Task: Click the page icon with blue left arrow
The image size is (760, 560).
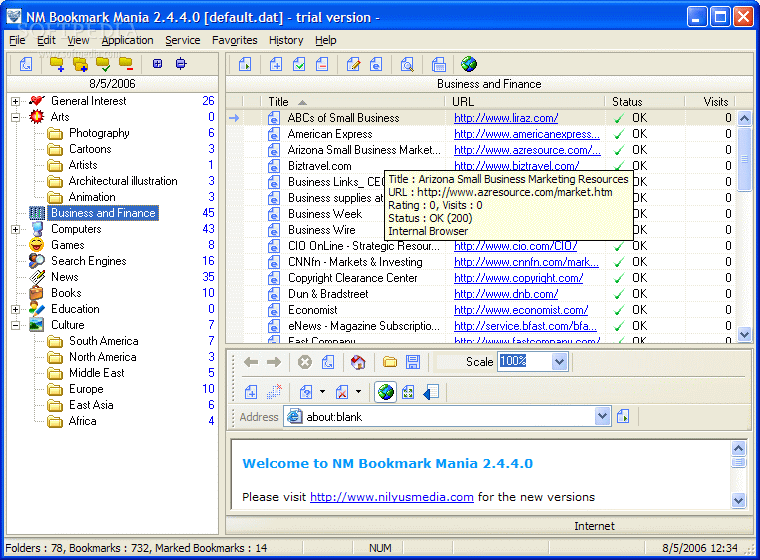Action: click(431, 392)
